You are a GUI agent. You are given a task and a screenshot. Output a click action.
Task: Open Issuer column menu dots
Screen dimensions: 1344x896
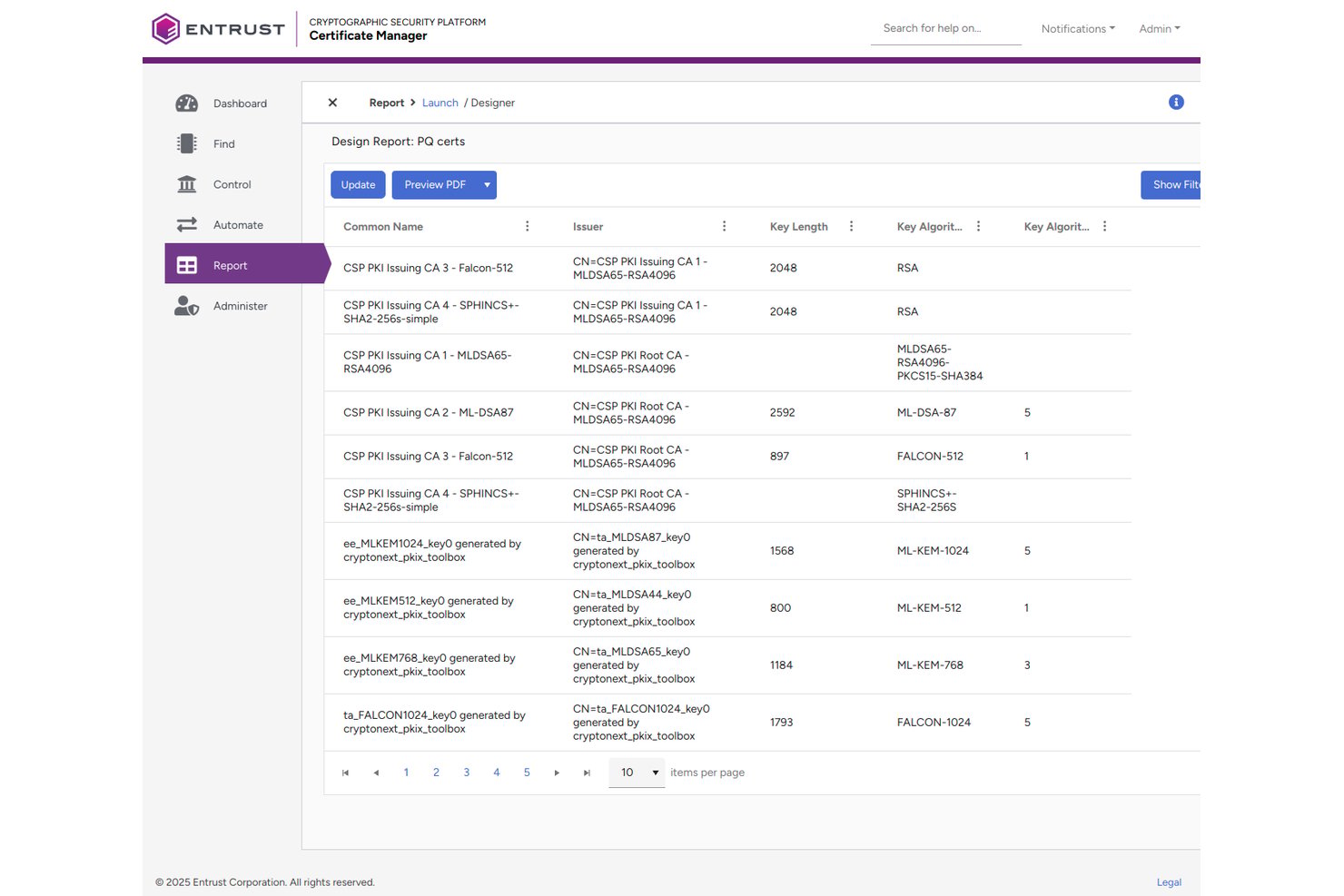724,226
